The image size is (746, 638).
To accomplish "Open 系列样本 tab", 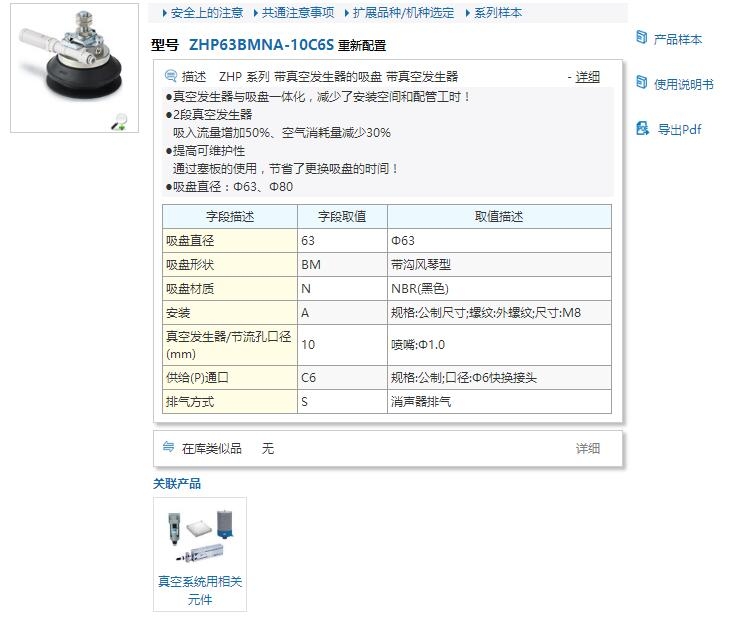I will coord(498,13).
